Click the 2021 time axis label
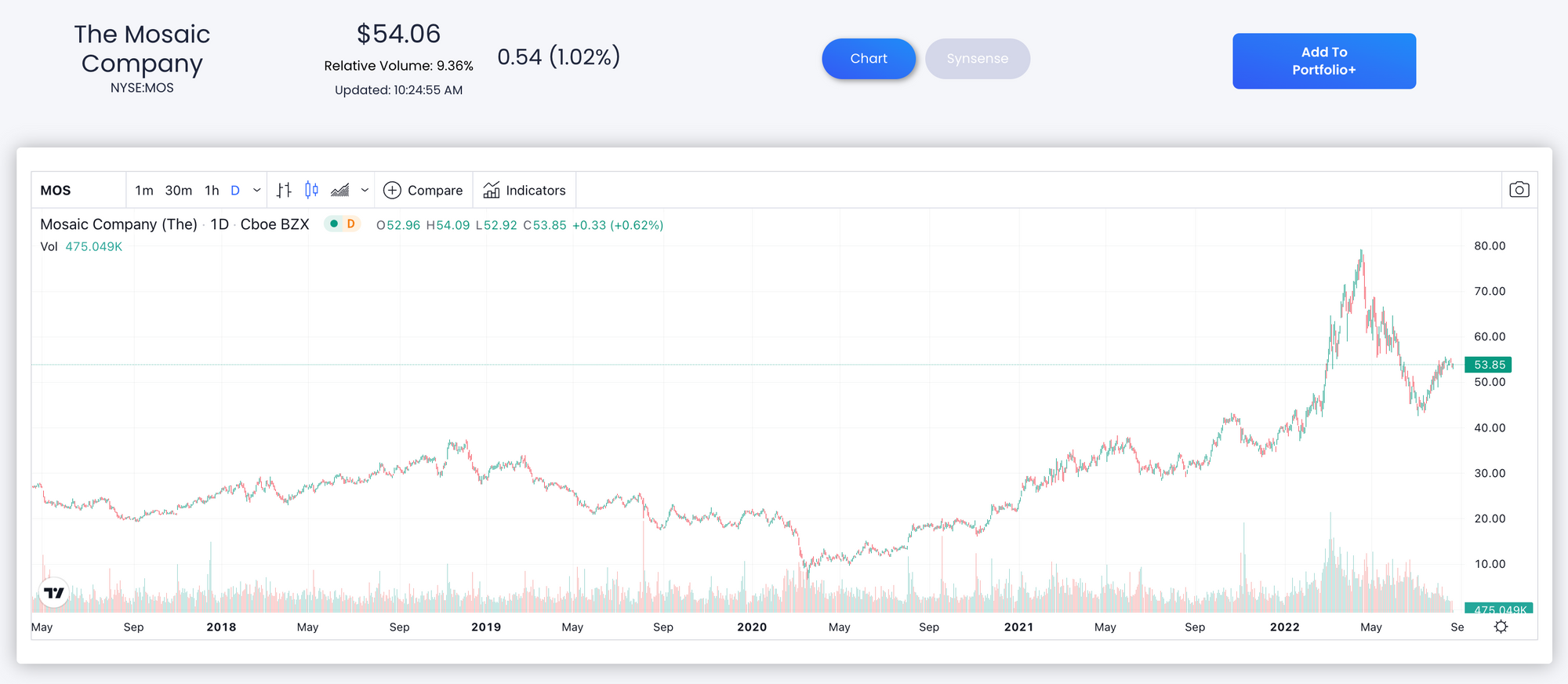This screenshot has height=684, width=1568. point(1018,627)
